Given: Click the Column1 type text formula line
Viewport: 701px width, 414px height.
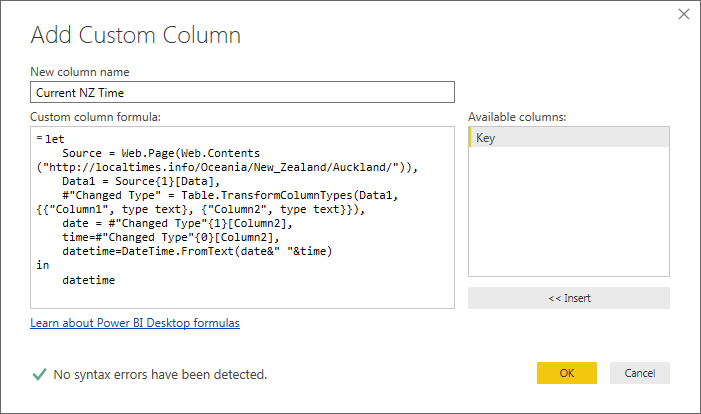Looking at the screenshot, I should [x=200, y=210].
